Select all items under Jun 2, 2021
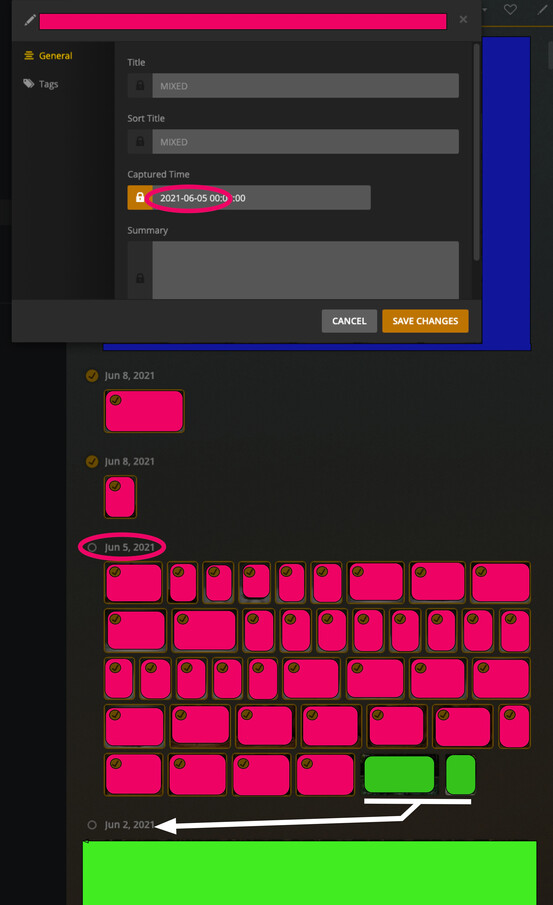 click(x=92, y=825)
